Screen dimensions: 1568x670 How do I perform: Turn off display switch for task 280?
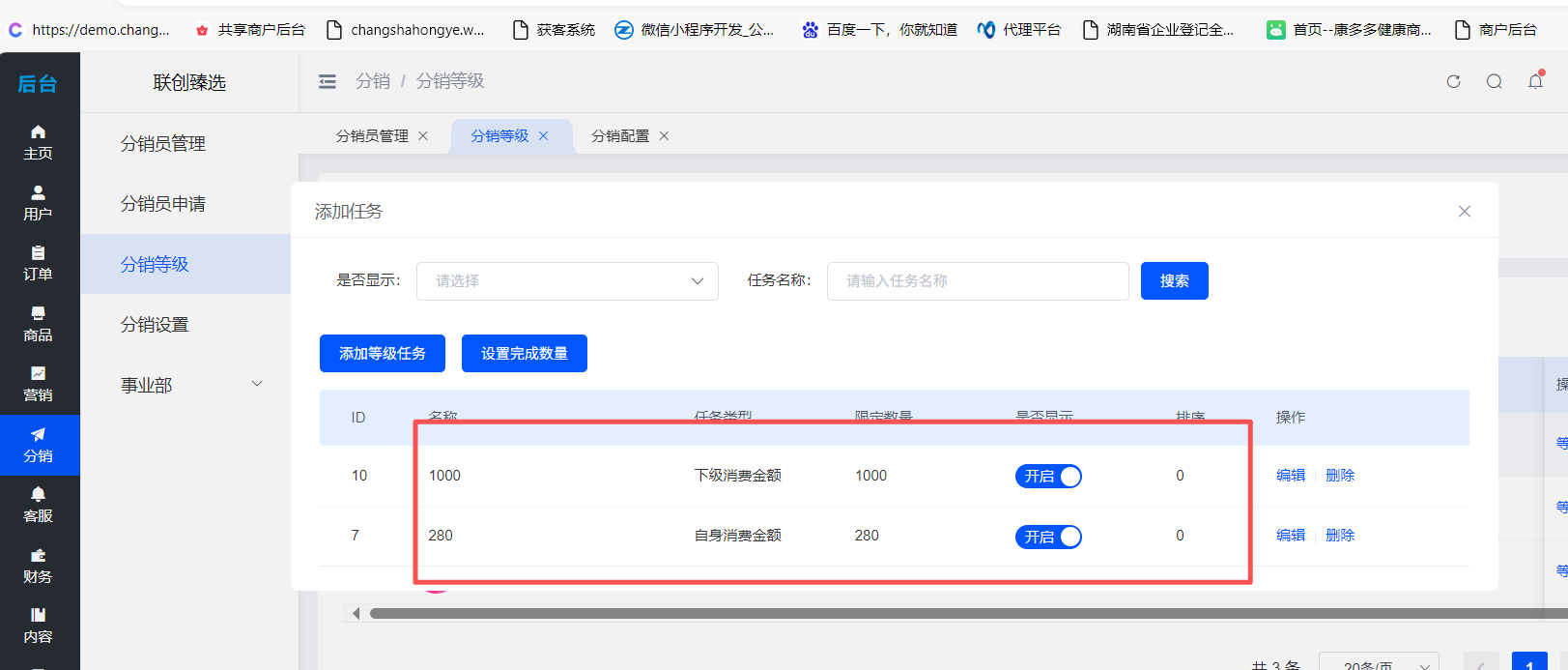point(1048,537)
